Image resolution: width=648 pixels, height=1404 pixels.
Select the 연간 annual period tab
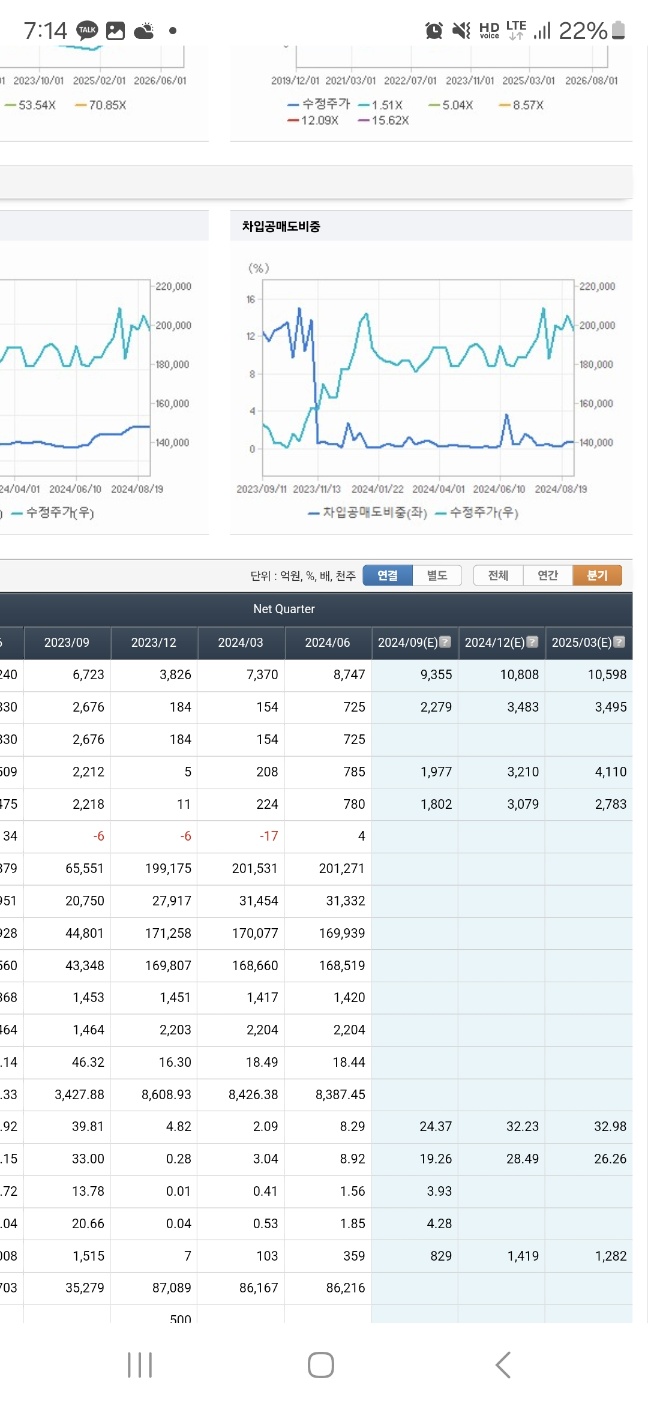[x=547, y=575]
